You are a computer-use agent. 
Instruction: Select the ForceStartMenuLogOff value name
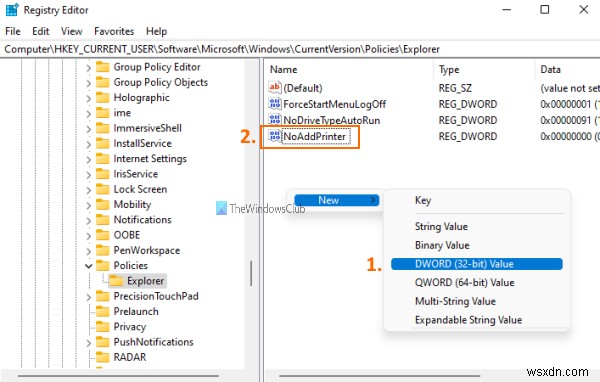(x=334, y=104)
